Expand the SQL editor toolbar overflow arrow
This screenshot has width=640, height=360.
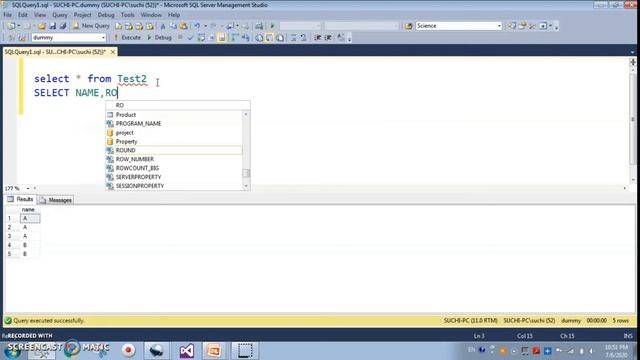pyautogui.click(x=349, y=39)
